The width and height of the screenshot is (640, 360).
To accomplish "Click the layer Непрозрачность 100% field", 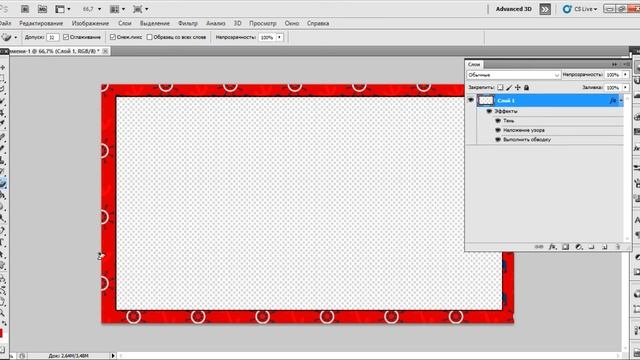I will (x=613, y=75).
